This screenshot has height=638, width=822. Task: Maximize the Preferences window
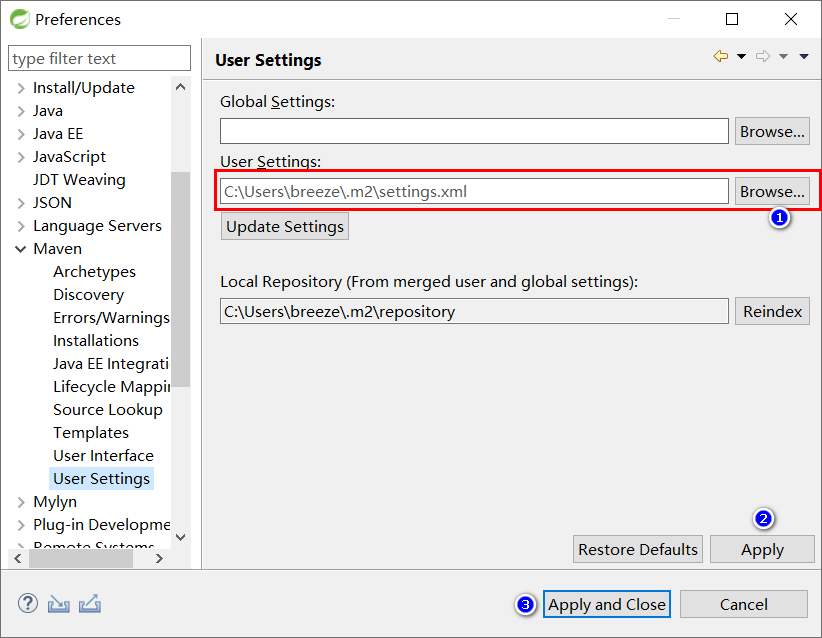pyautogui.click(x=732, y=19)
